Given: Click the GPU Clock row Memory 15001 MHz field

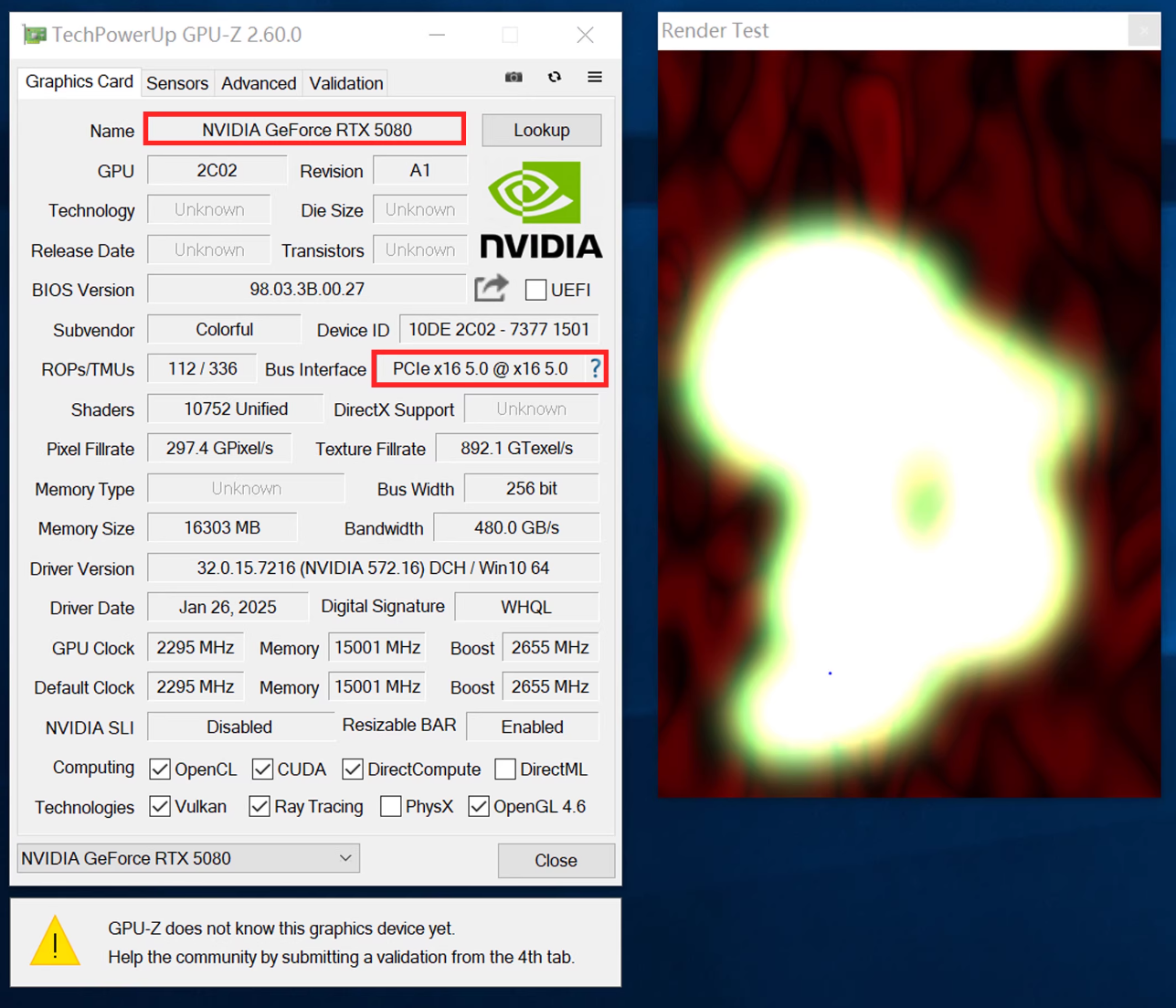Looking at the screenshot, I should pyautogui.click(x=377, y=648).
